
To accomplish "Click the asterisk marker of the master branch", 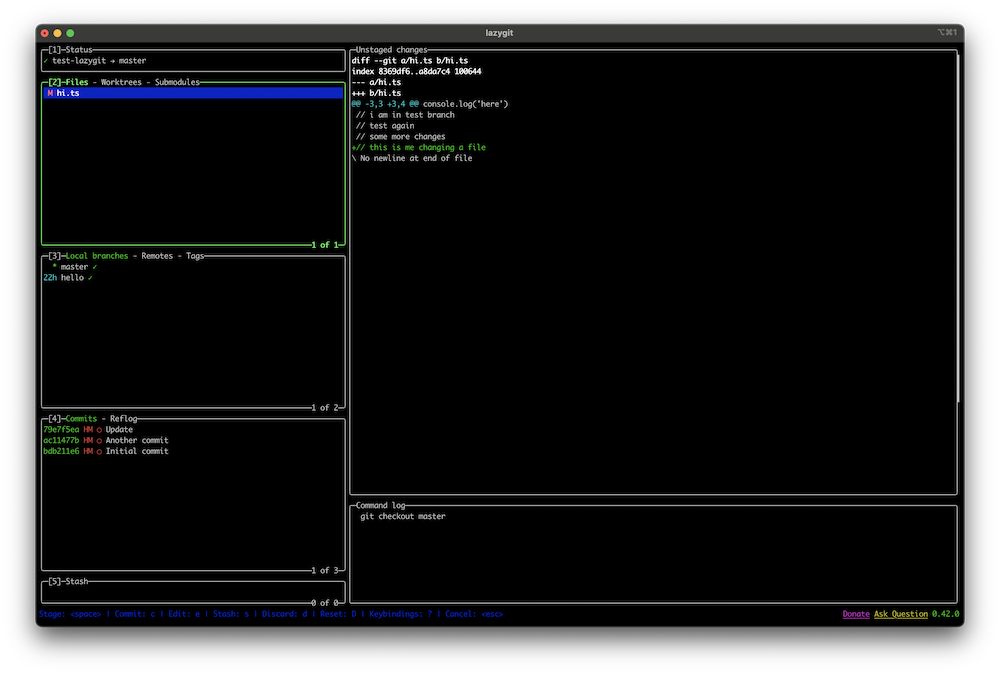I will point(55,267).
